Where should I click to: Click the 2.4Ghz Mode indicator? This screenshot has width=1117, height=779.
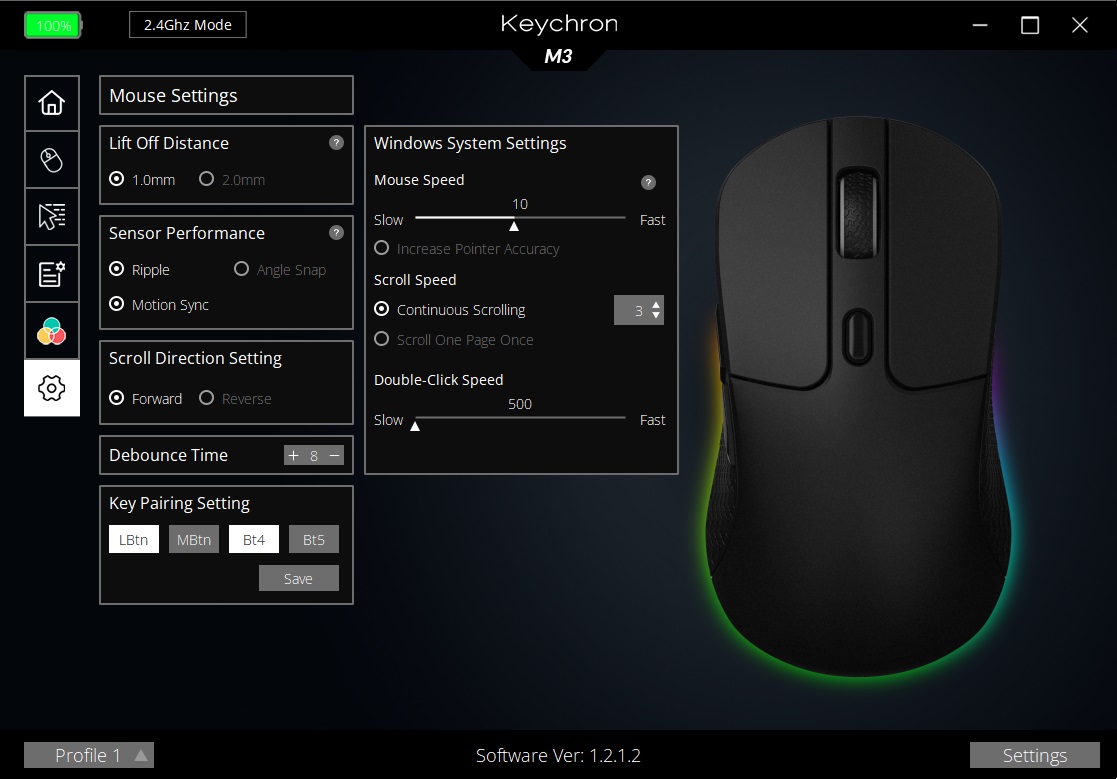pos(188,25)
